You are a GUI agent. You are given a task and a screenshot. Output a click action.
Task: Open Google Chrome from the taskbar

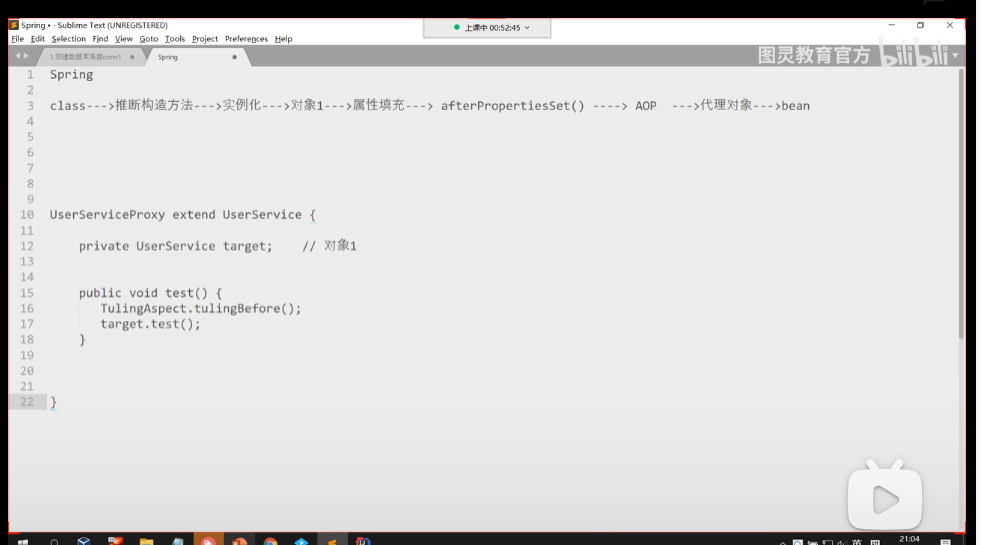[271, 541]
